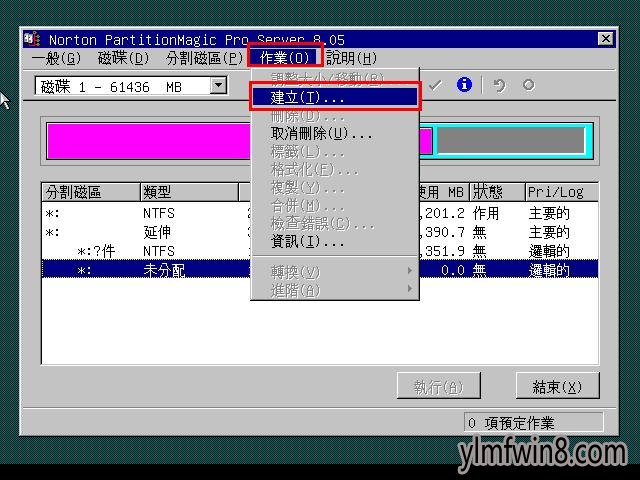Click the greyed 檢查錯誤(C)... menu entry
Screen dimensions: 640x480
335,223
